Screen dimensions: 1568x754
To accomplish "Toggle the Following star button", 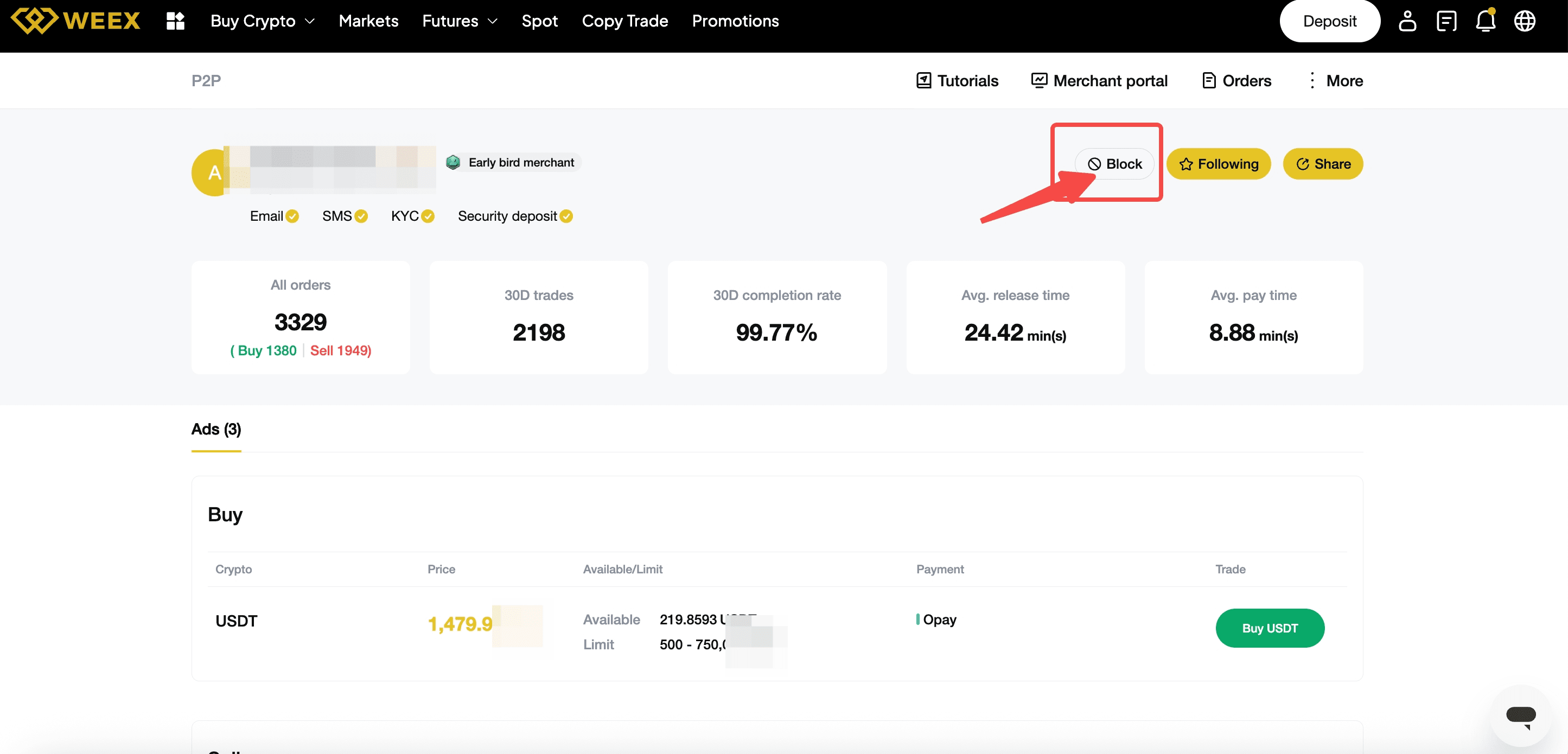I will tap(1218, 164).
